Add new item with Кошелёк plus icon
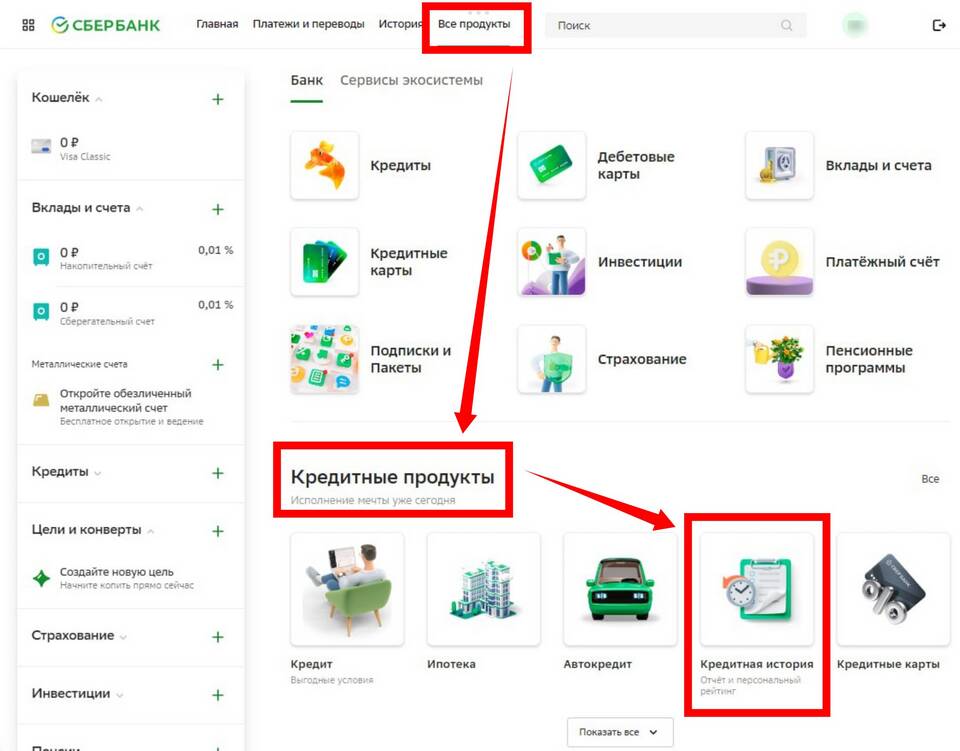This screenshot has height=751, width=960. 218,99
